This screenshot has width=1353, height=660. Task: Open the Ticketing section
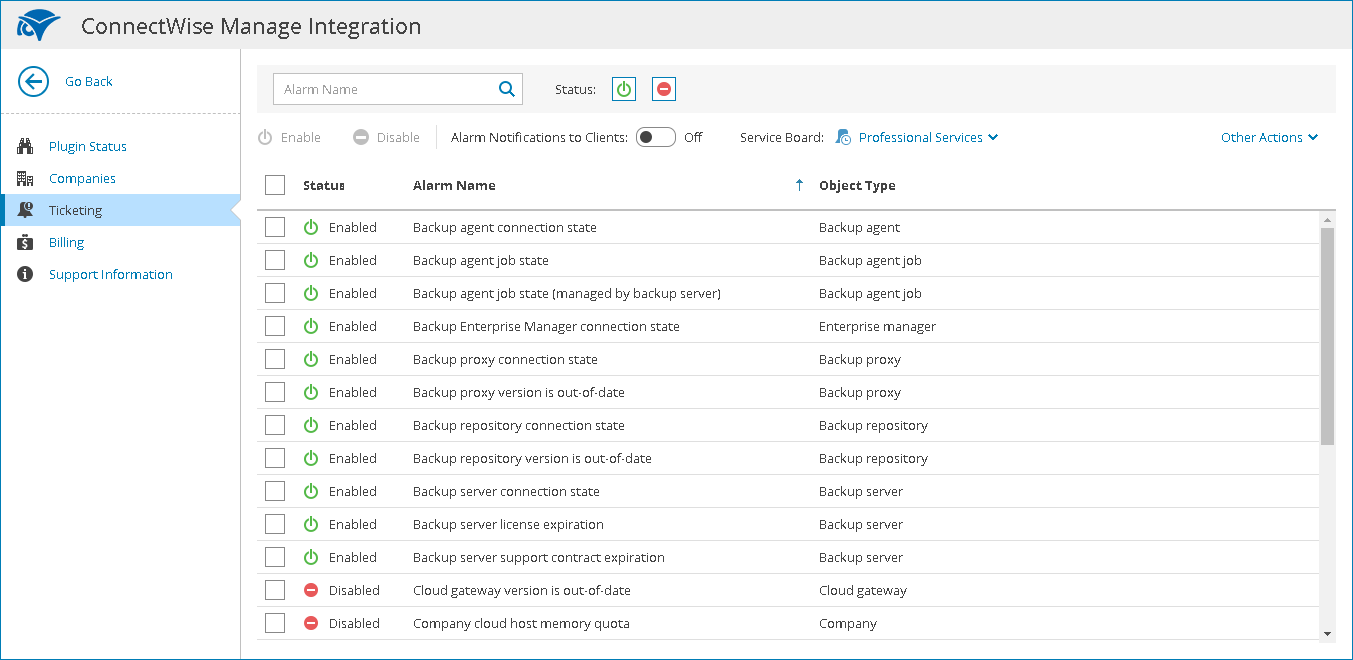tap(76, 211)
